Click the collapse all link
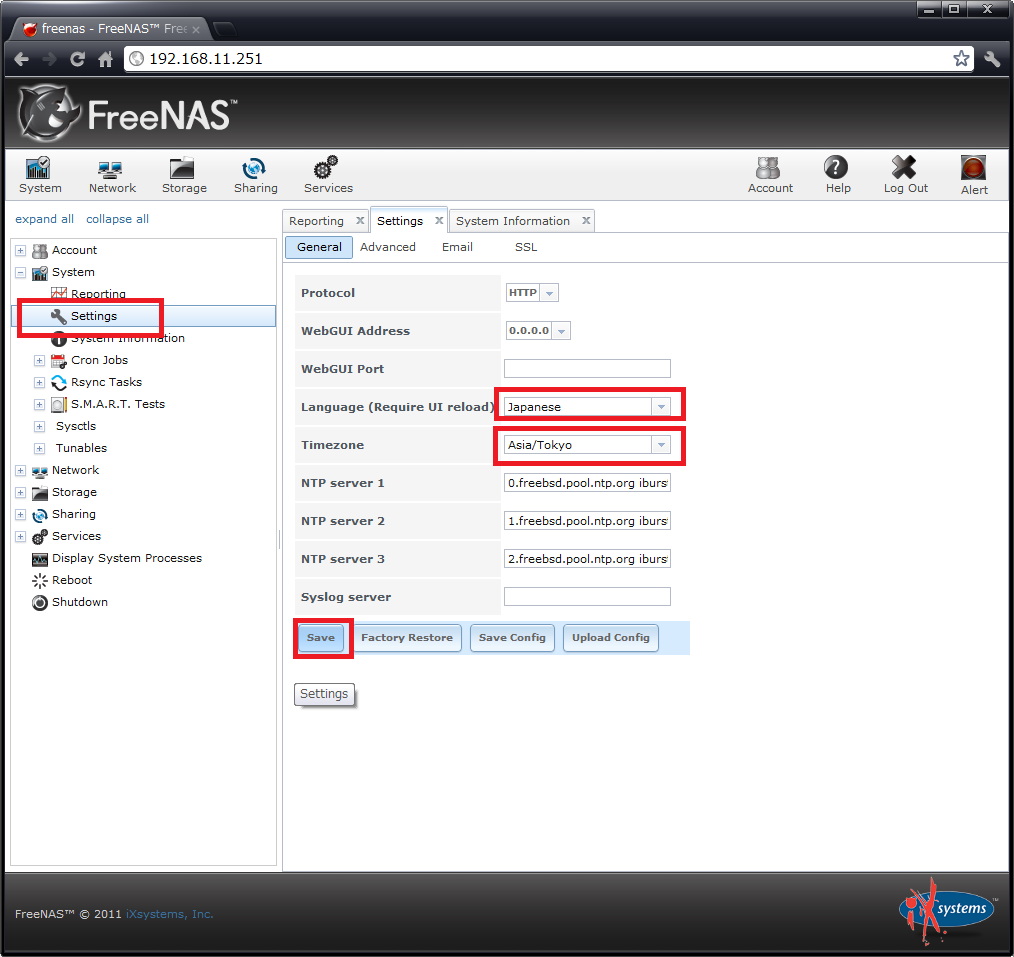Screen dimensions: 1014x957 coord(117,219)
